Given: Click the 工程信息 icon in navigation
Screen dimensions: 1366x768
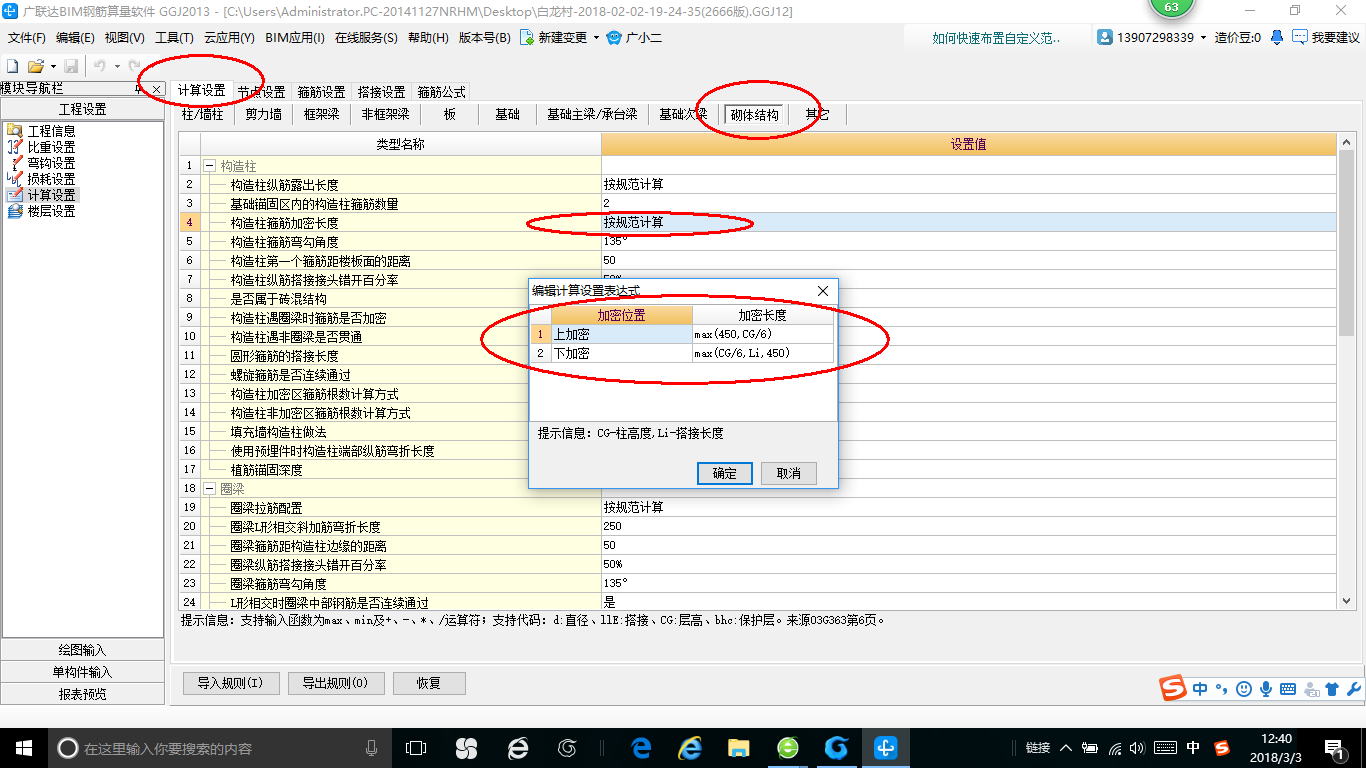Looking at the screenshot, I should [x=14, y=131].
